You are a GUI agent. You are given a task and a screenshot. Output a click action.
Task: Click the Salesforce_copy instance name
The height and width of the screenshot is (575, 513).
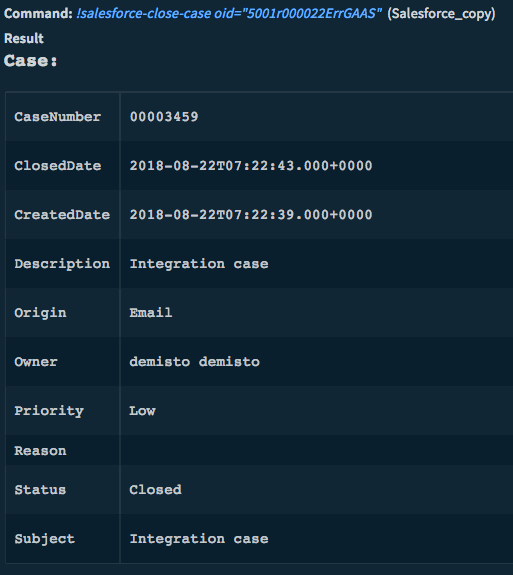click(441, 14)
